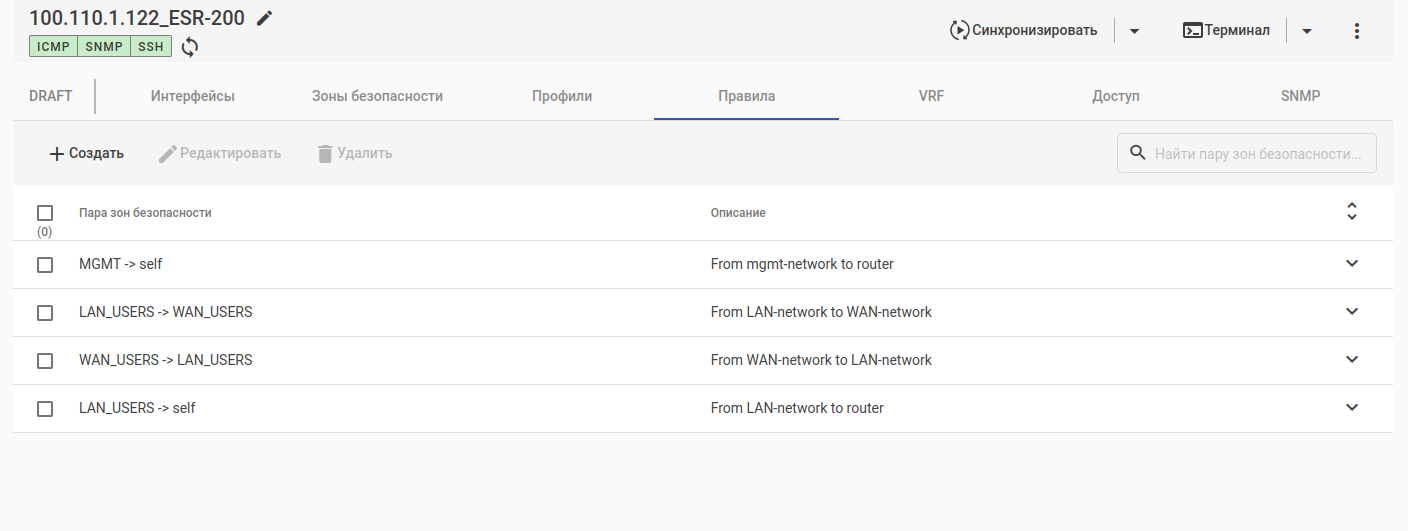
Task: Open the three-dot more options menu
Action: (x=1357, y=31)
